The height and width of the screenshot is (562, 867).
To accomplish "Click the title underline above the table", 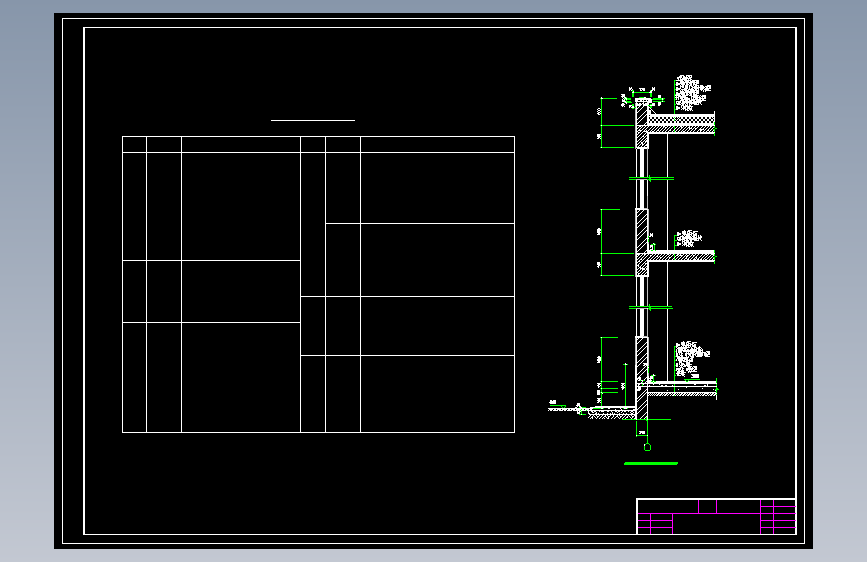I will [313, 120].
